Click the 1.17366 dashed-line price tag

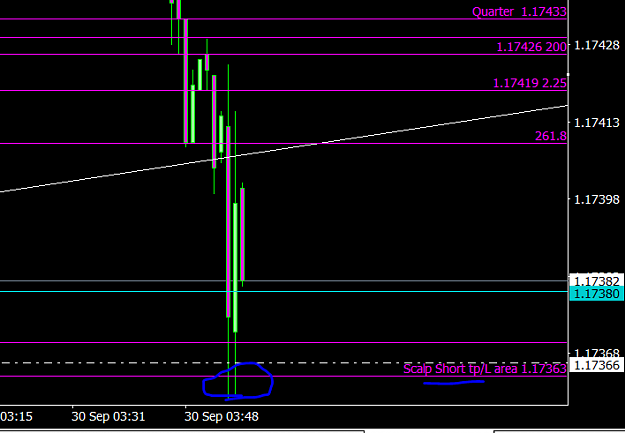[597, 365]
